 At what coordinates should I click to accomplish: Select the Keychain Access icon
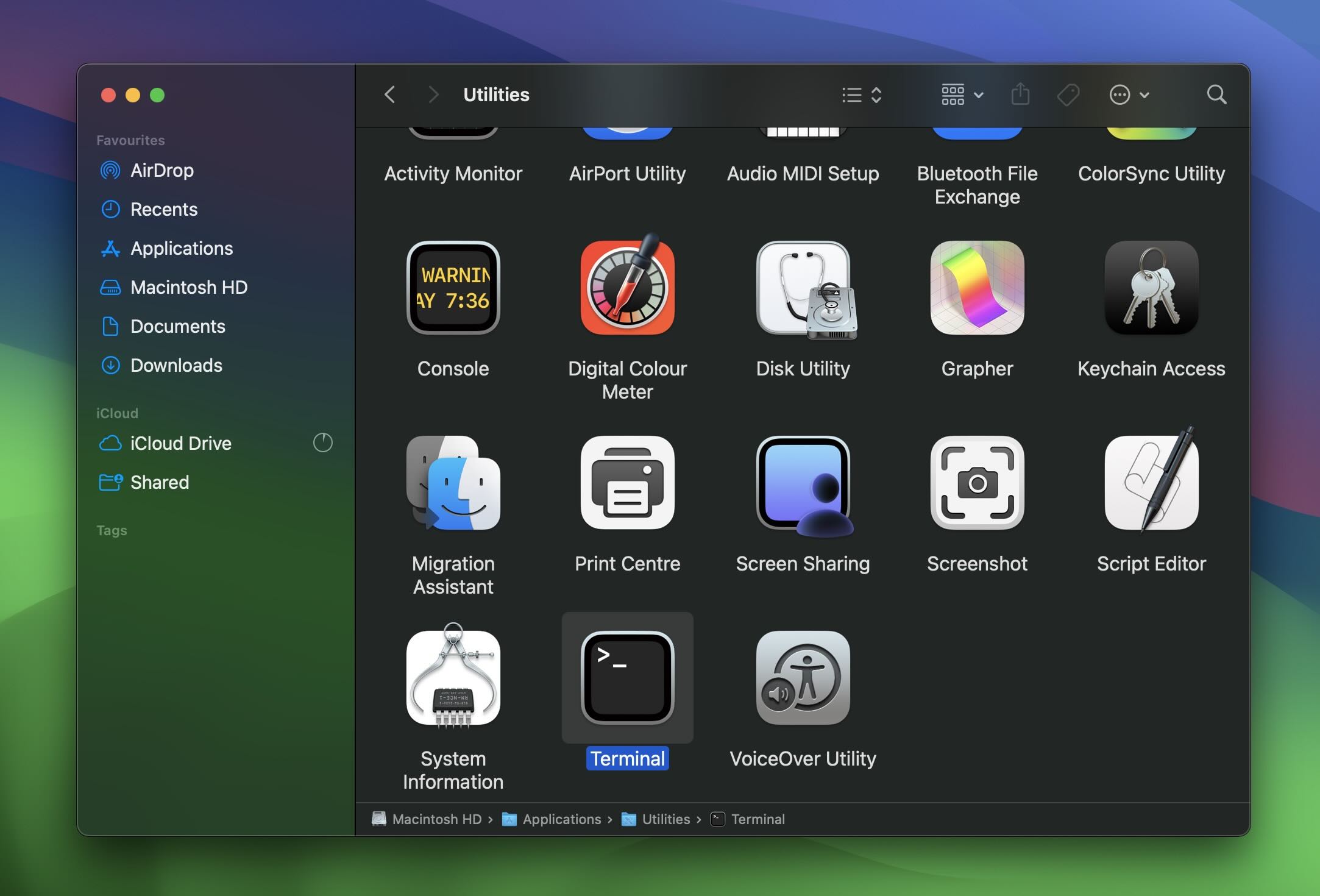1151,288
